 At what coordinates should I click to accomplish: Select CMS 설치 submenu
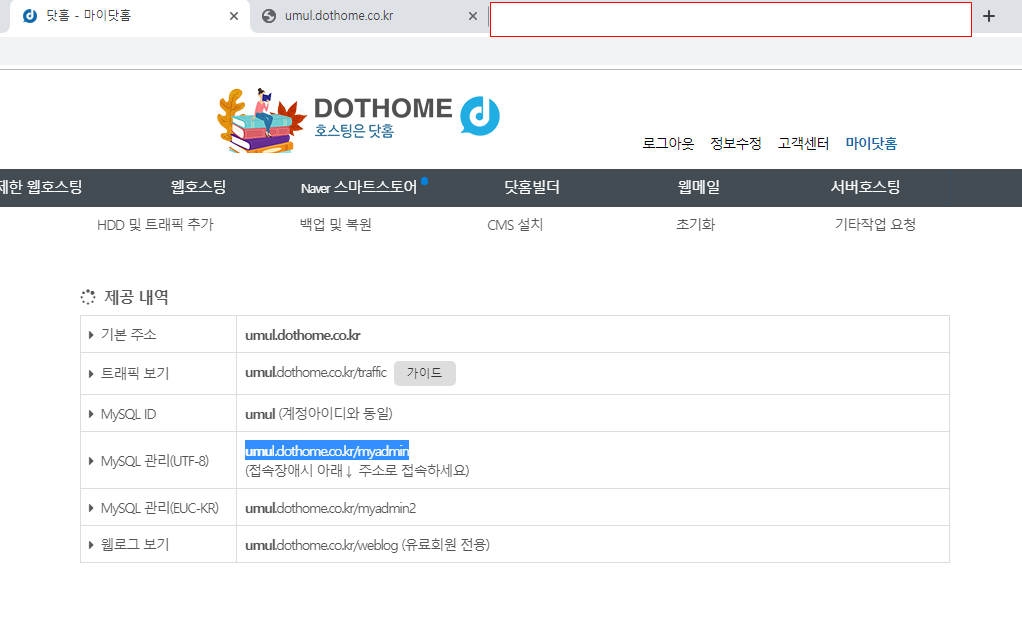(515, 225)
